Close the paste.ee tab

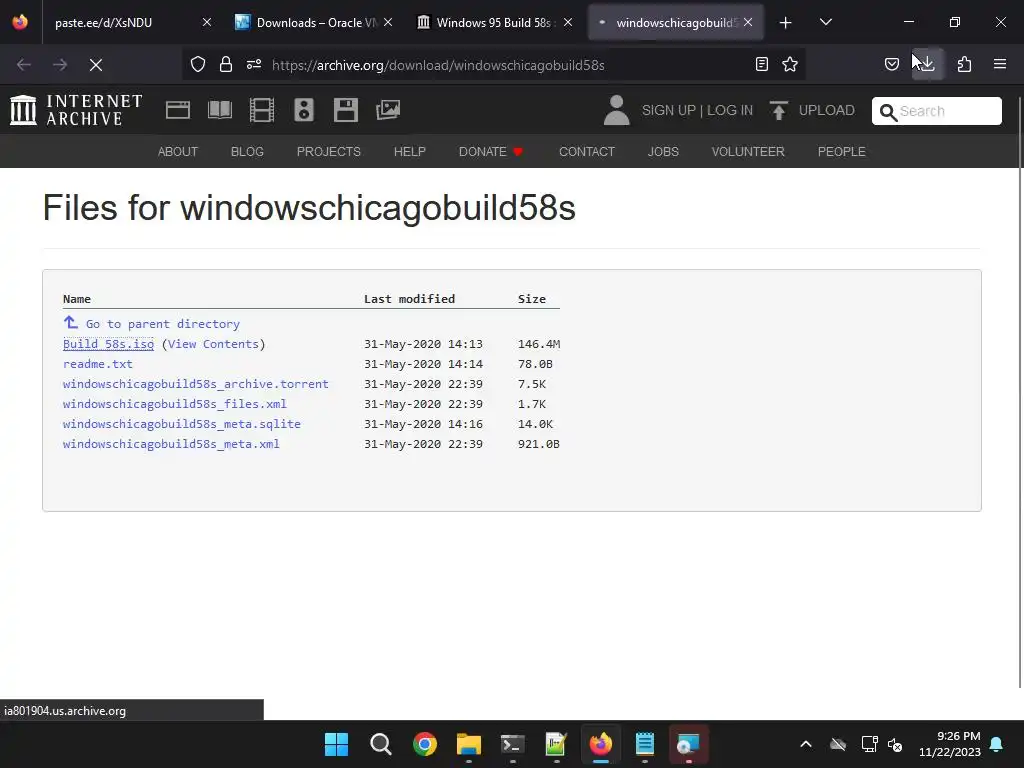coord(207,22)
